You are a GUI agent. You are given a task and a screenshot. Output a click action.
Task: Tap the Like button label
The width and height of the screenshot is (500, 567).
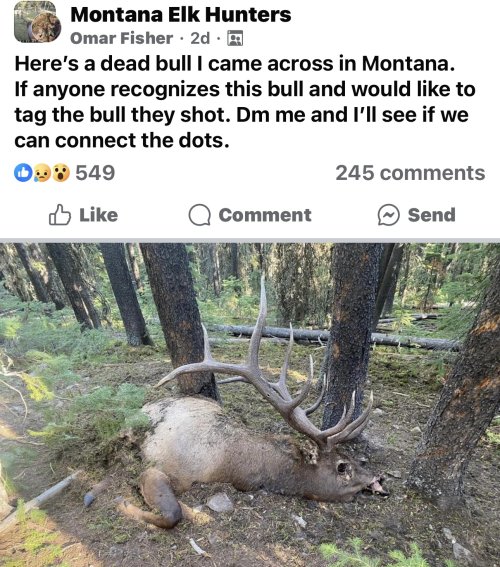pos(99,215)
